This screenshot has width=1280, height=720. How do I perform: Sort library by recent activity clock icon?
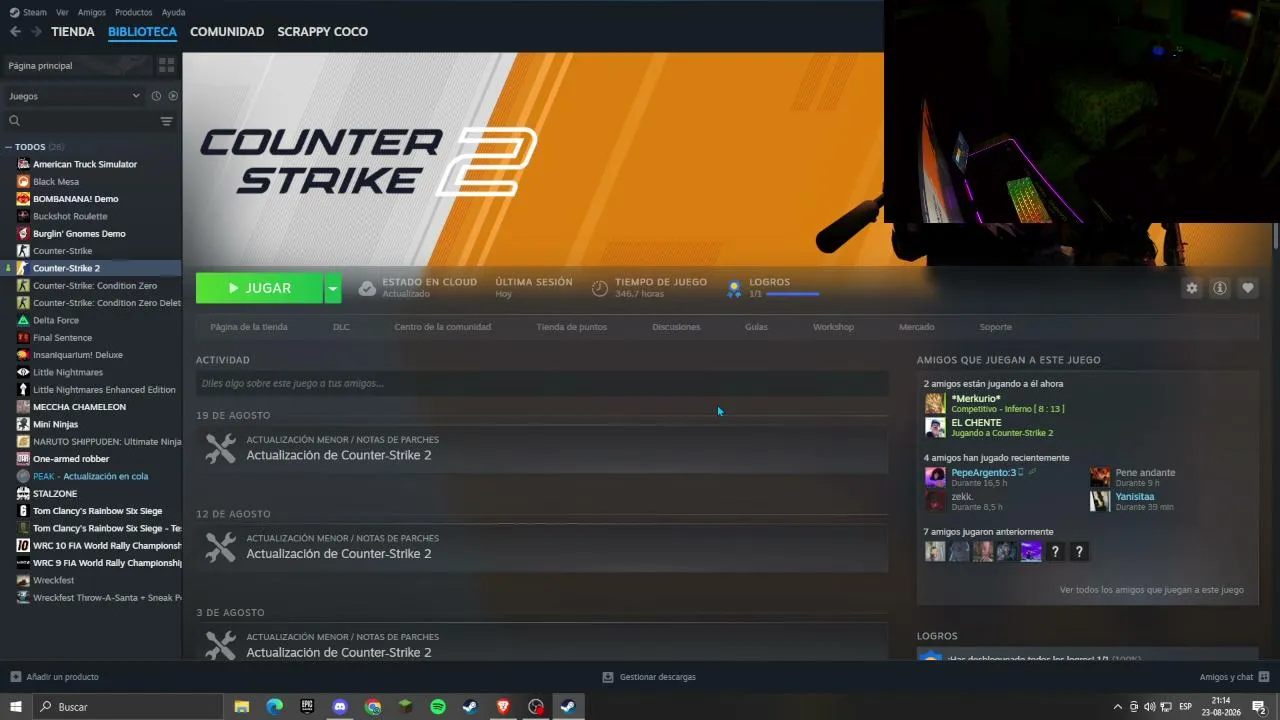coord(156,96)
